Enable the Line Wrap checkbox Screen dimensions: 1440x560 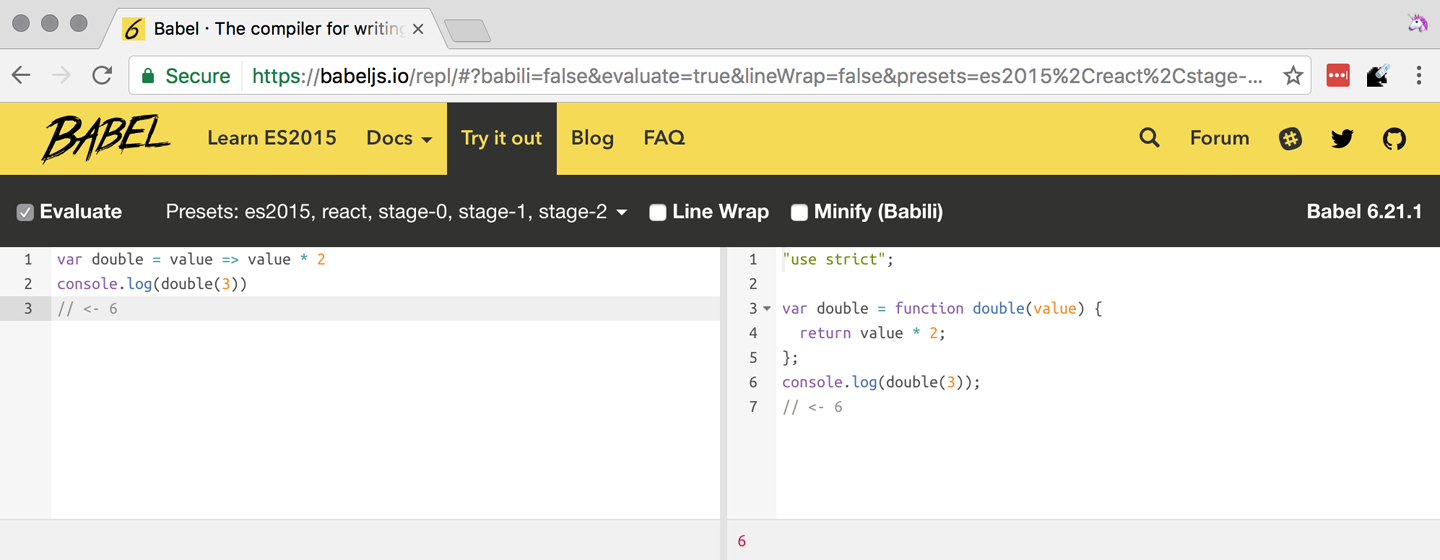tap(657, 212)
